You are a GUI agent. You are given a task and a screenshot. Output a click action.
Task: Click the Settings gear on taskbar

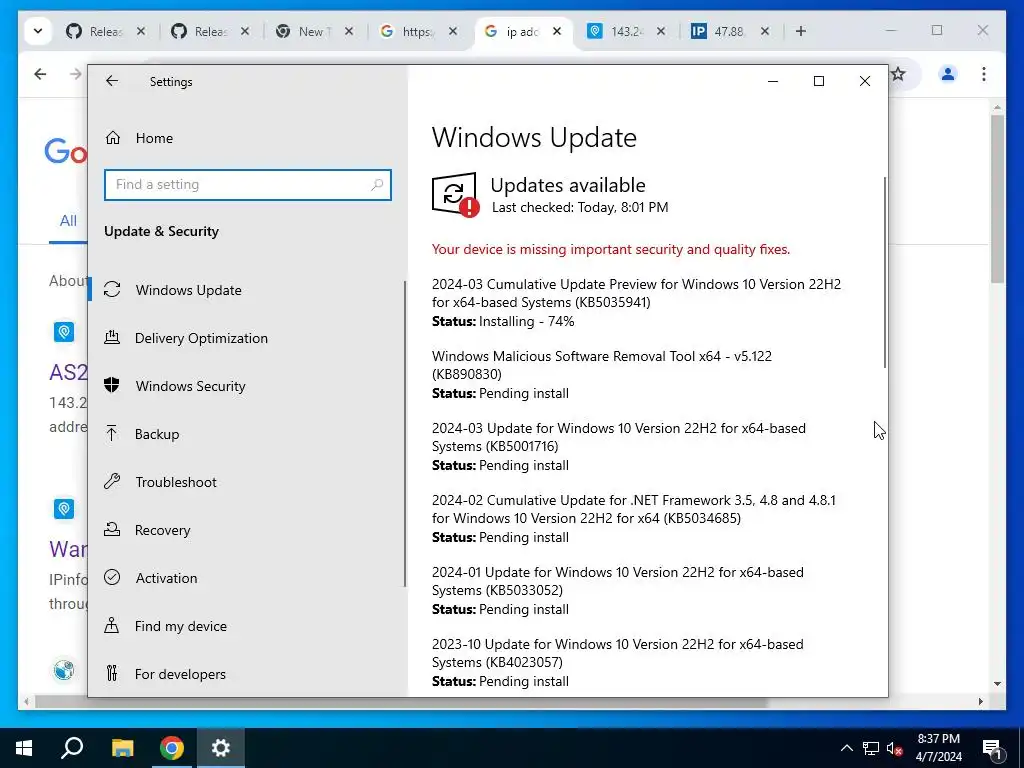[x=221, y=748]
